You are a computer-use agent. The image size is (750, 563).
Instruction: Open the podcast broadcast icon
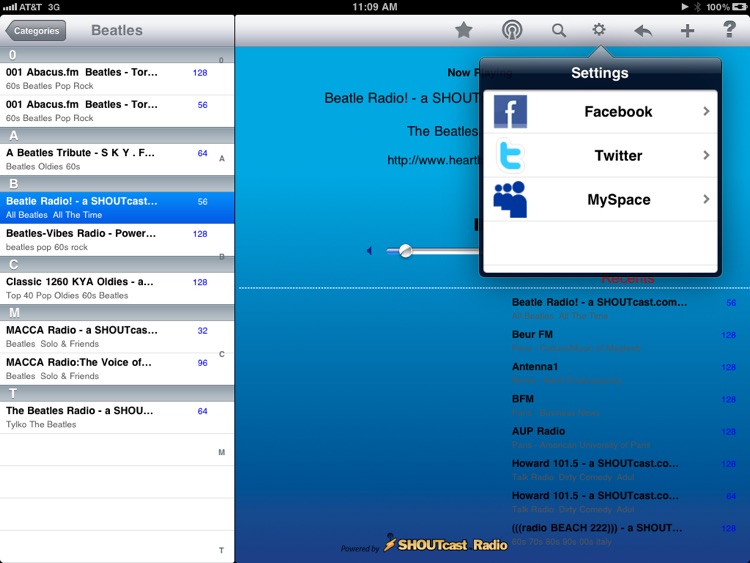point(512,30)
